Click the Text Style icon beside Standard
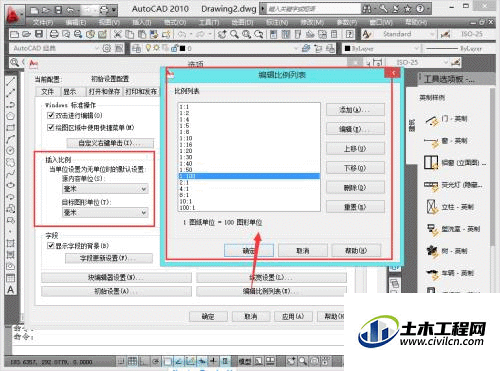This screenshot has height=371, width=500. point(367,34)
